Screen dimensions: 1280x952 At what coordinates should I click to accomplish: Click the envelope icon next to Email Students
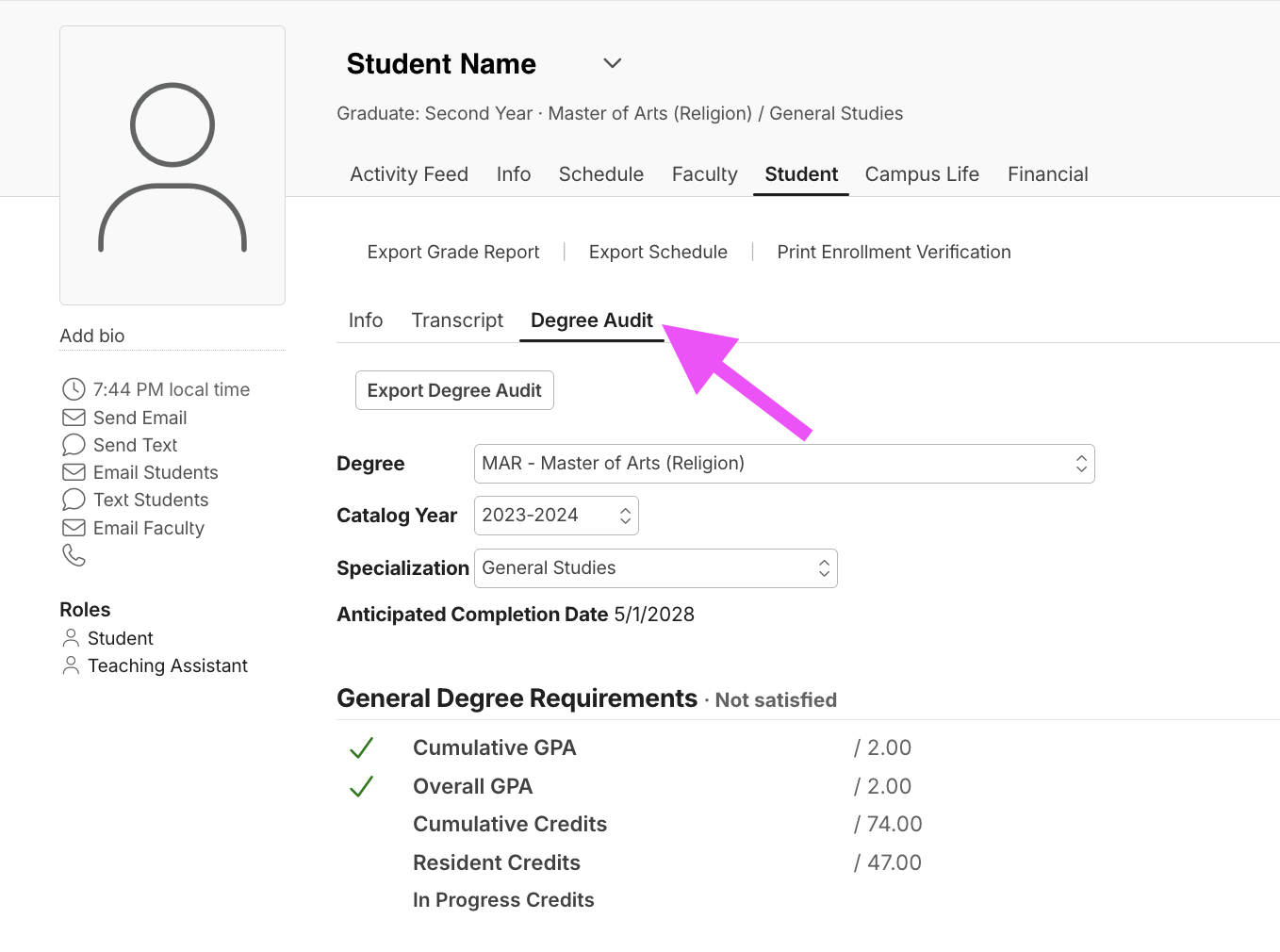pos(74,472)
